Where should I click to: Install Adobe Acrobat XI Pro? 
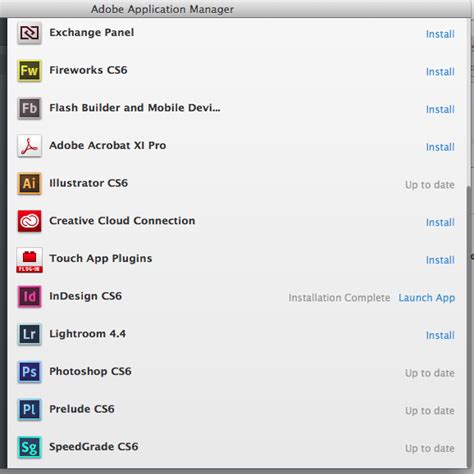[440, 147]
